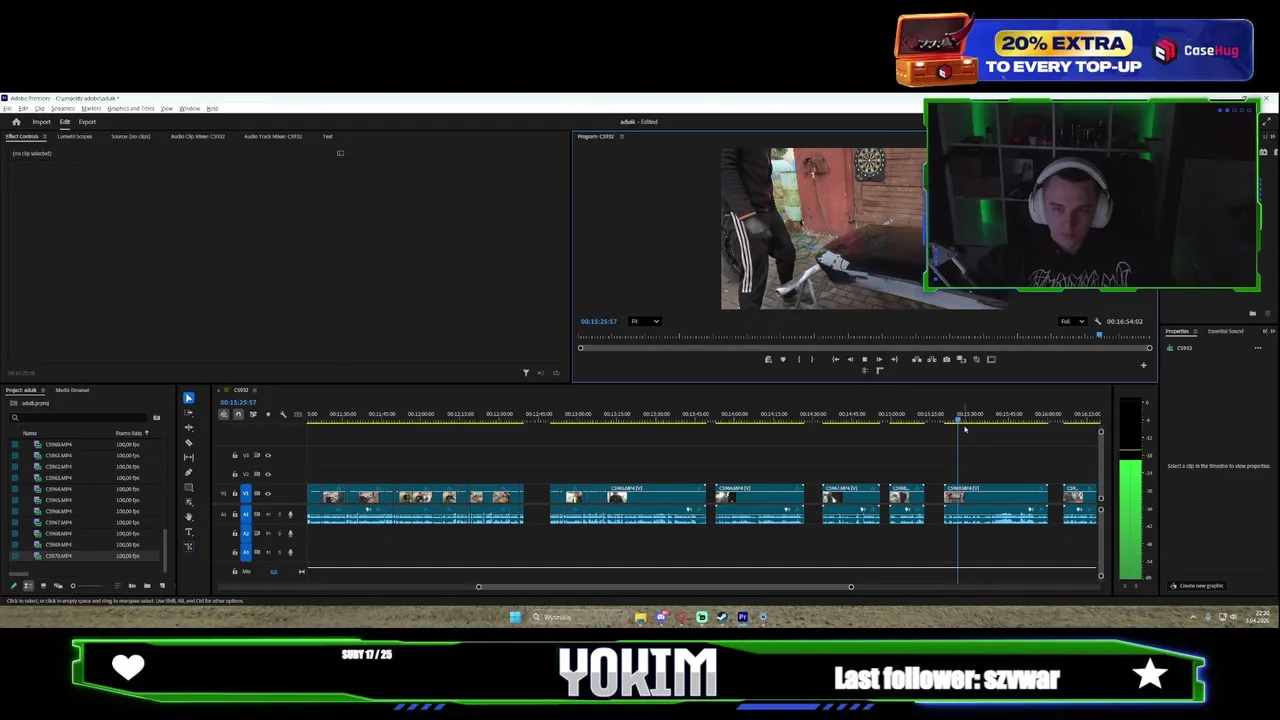
Task: Toggle V1 track output eye
Action: (x=268, y=493)
